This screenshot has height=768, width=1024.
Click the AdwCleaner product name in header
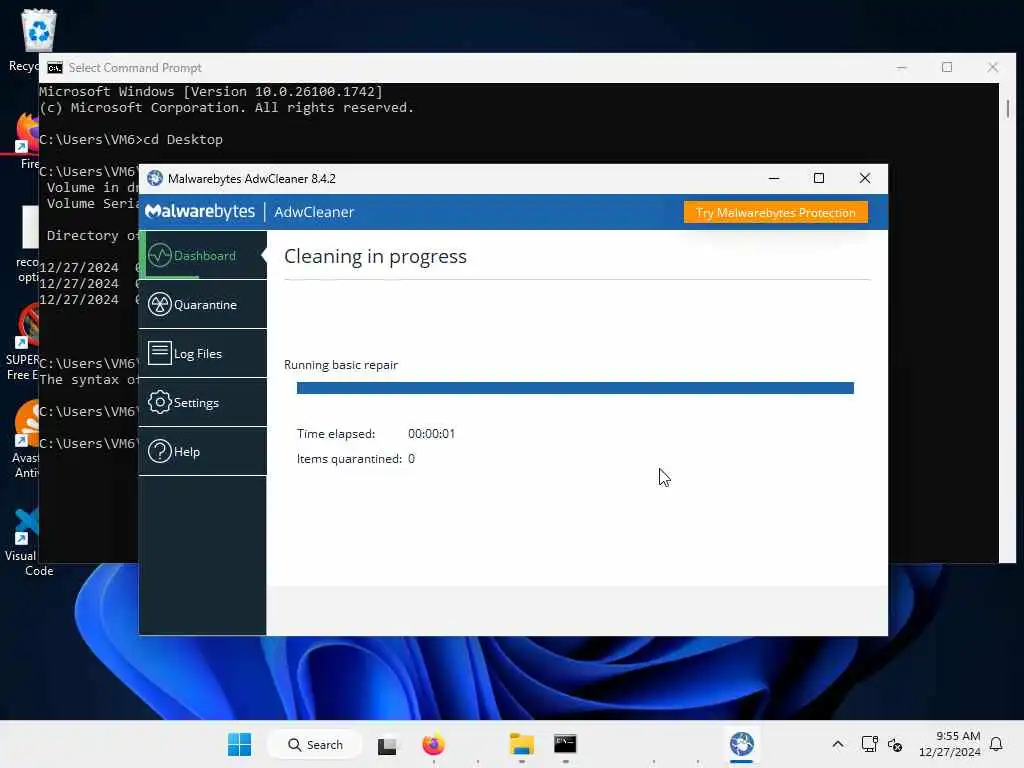(314, 212)
